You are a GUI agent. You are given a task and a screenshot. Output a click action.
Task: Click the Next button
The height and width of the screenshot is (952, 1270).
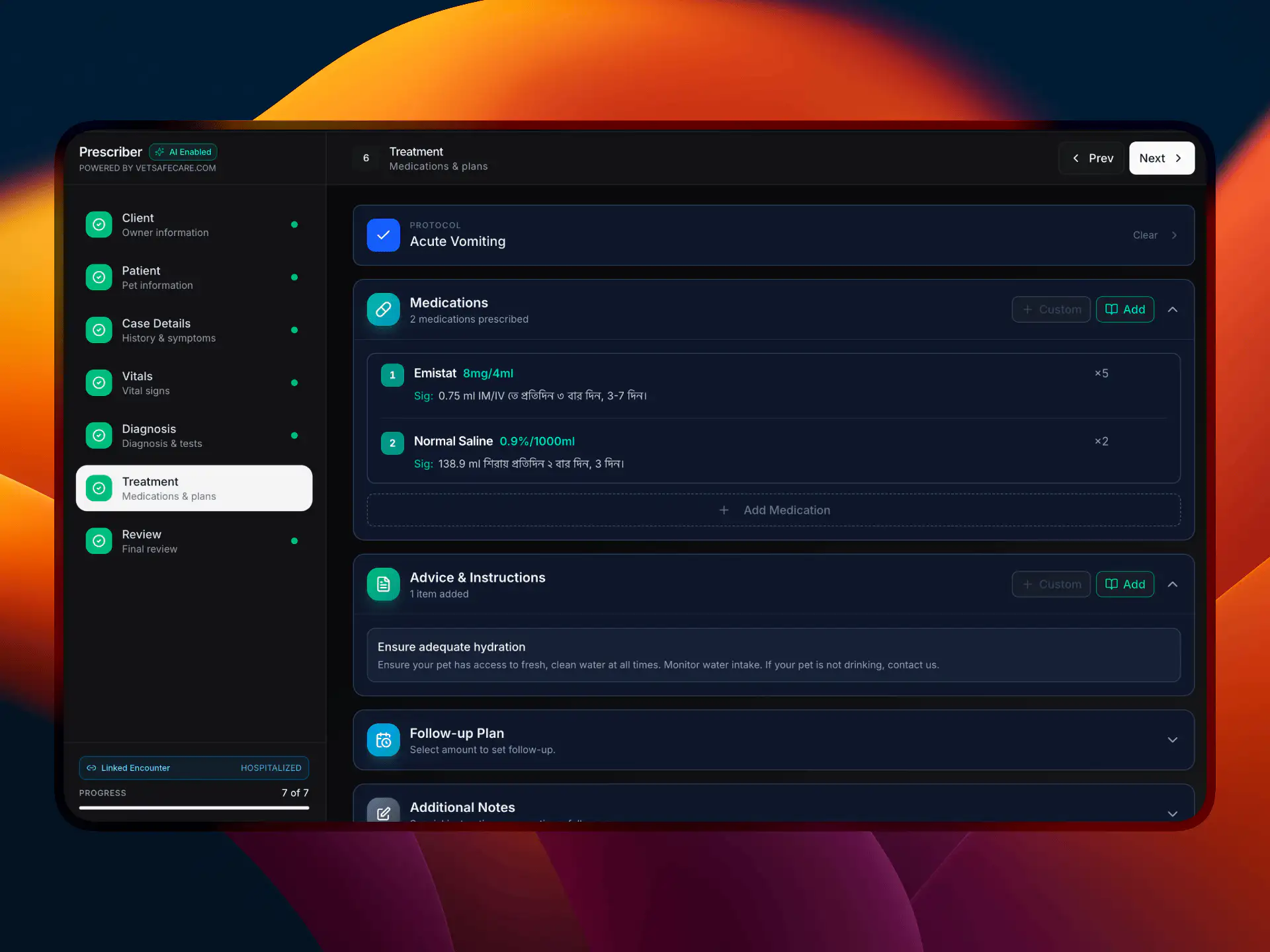tap(1162, 158)
